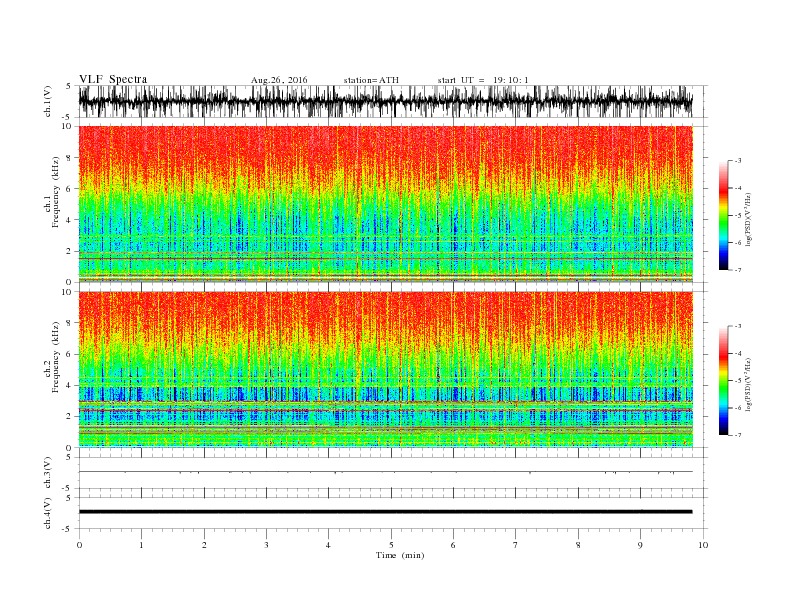Image resolution: width=792 pixels, height=612 pixels.
Task: Click the ch.3 flat signal trace
Action: [x=385, y=472]
